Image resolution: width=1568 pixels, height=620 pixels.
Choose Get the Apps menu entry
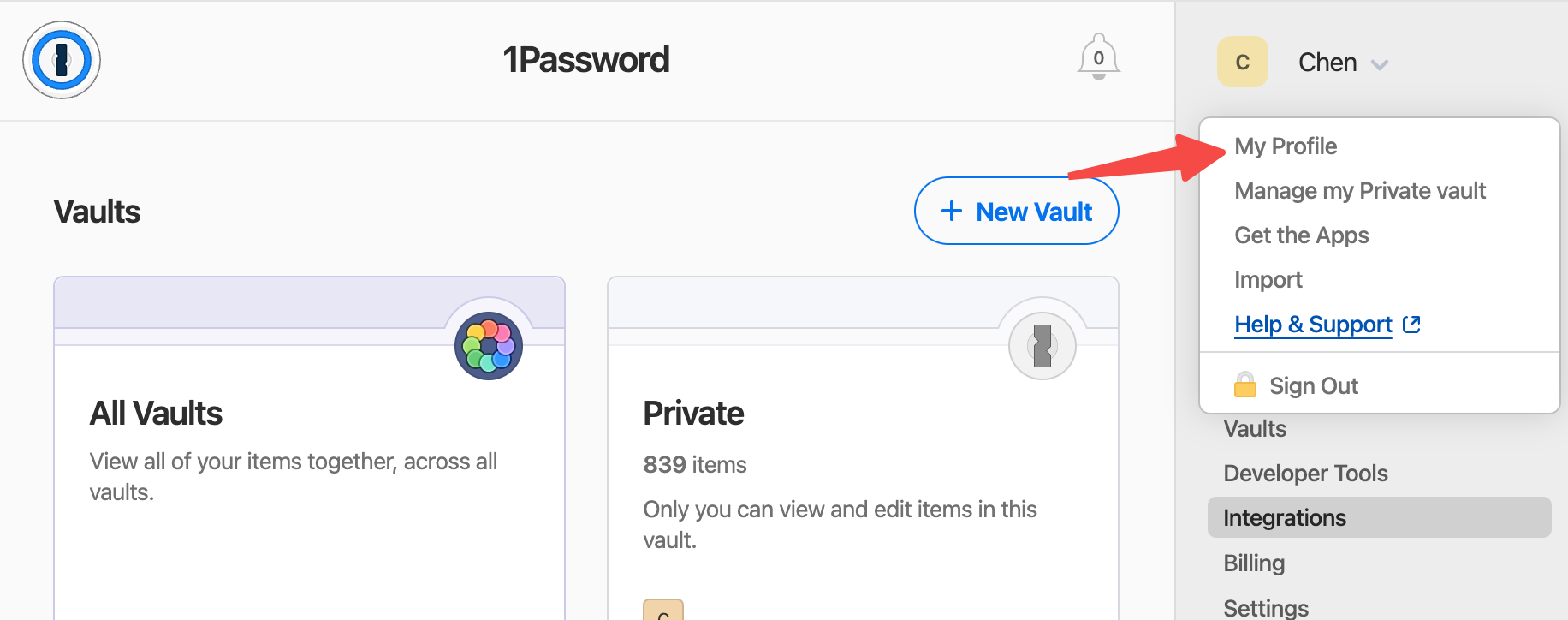pyautogui.click(x=1302, y=235)
